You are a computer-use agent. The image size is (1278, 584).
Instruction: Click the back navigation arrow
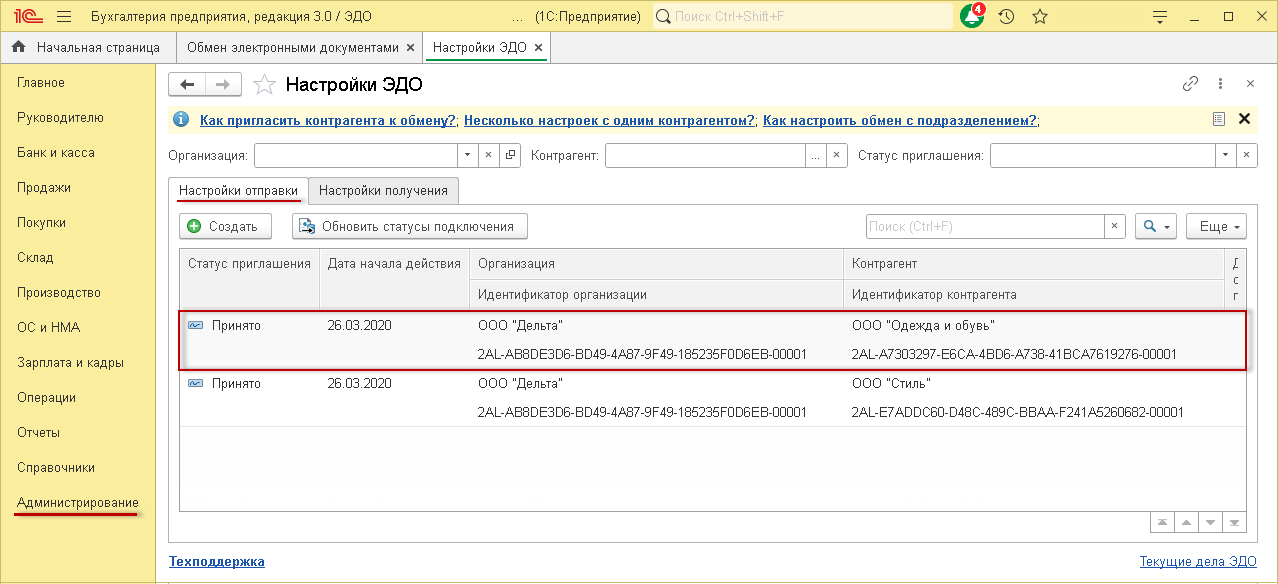click(x=187, y=84)
